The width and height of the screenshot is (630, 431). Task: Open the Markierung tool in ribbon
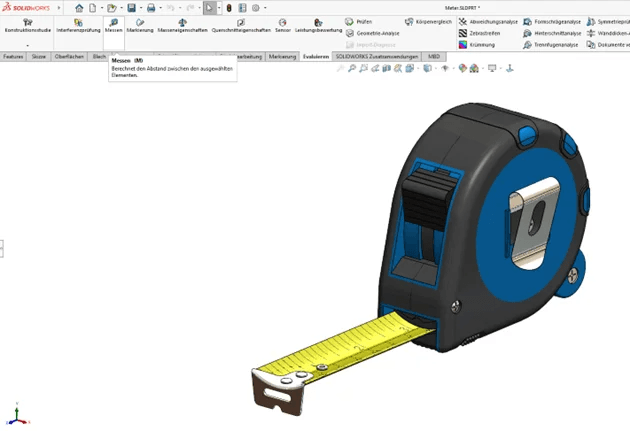(140, 25)
